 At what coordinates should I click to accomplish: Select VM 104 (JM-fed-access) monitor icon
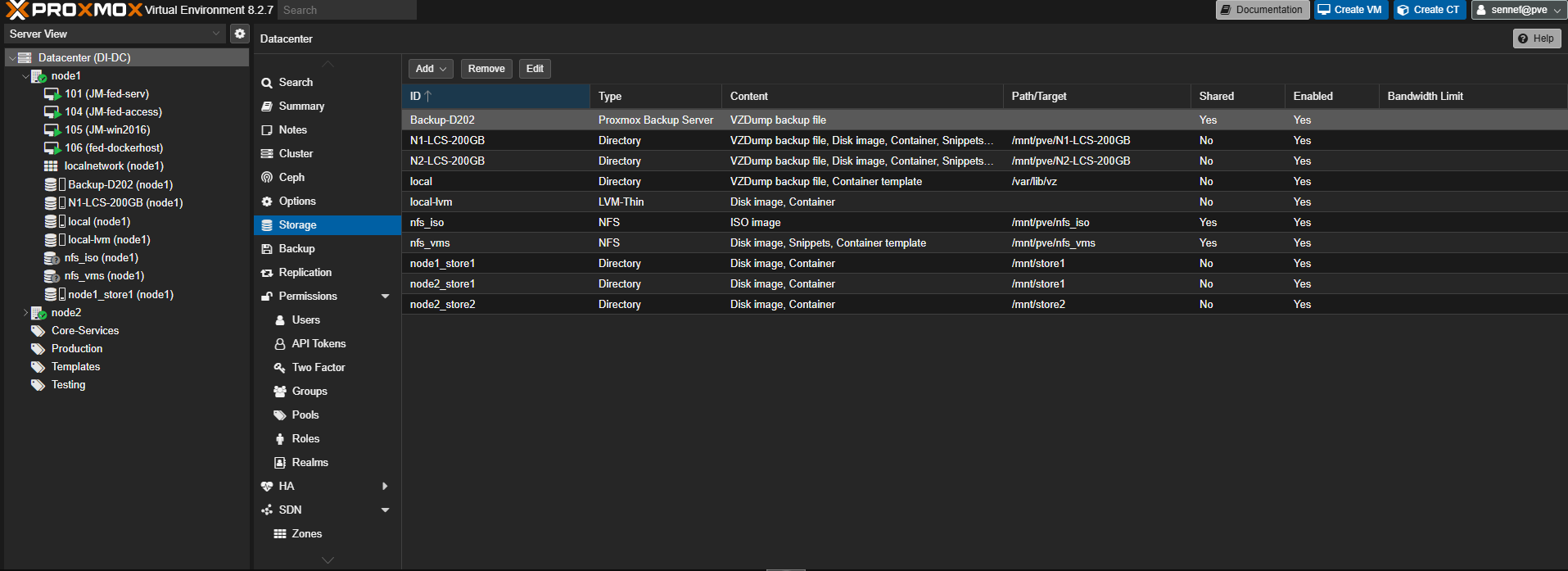(x=52, y=112)
